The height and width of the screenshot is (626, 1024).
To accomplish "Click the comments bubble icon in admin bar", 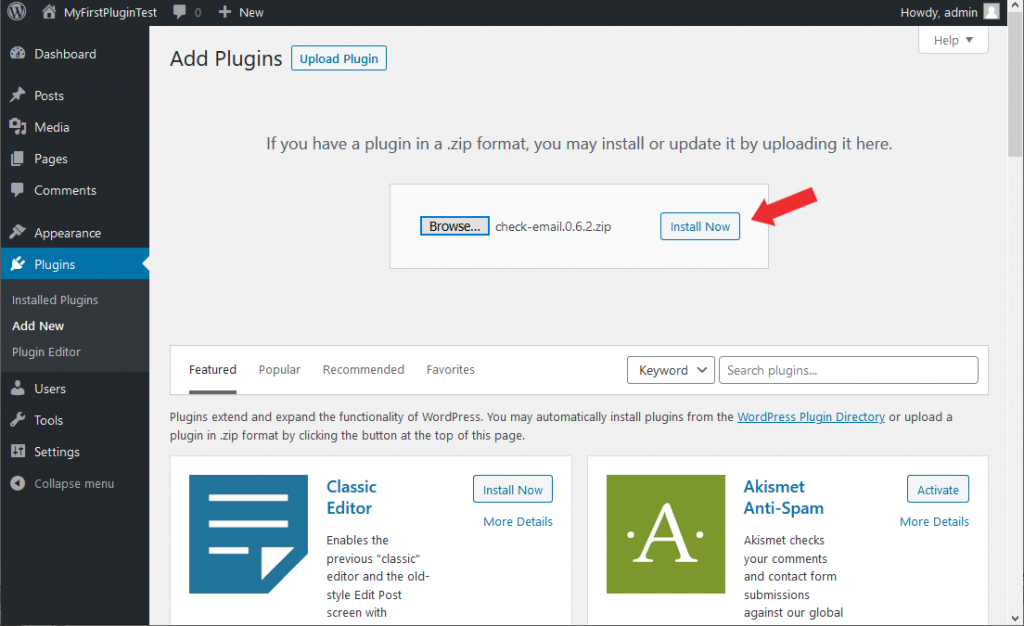I will point(179,12).
